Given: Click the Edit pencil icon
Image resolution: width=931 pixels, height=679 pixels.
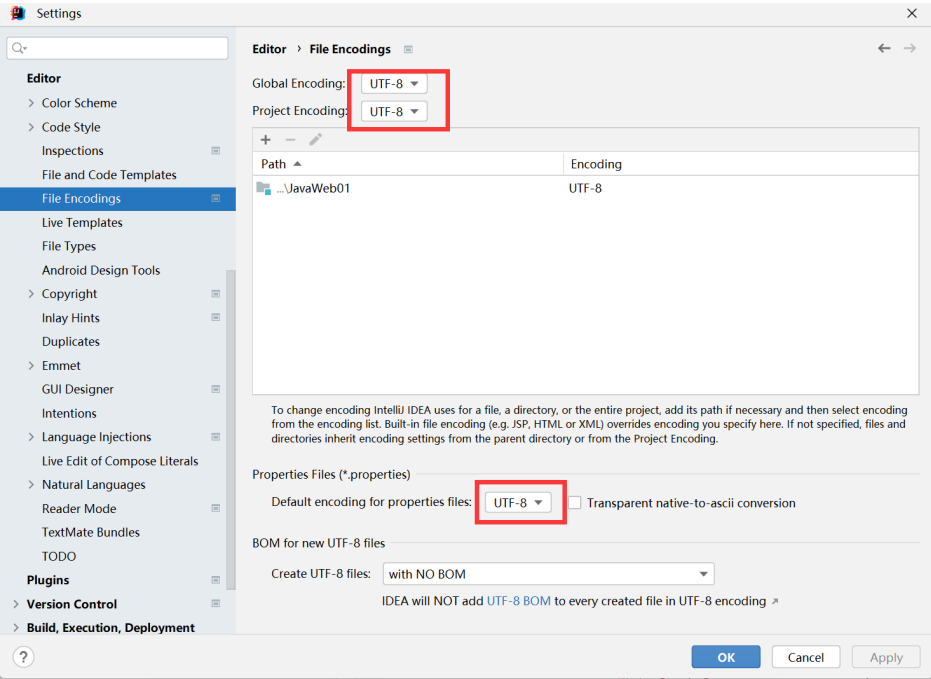Looking at the screenshot, I should (315, 139).
